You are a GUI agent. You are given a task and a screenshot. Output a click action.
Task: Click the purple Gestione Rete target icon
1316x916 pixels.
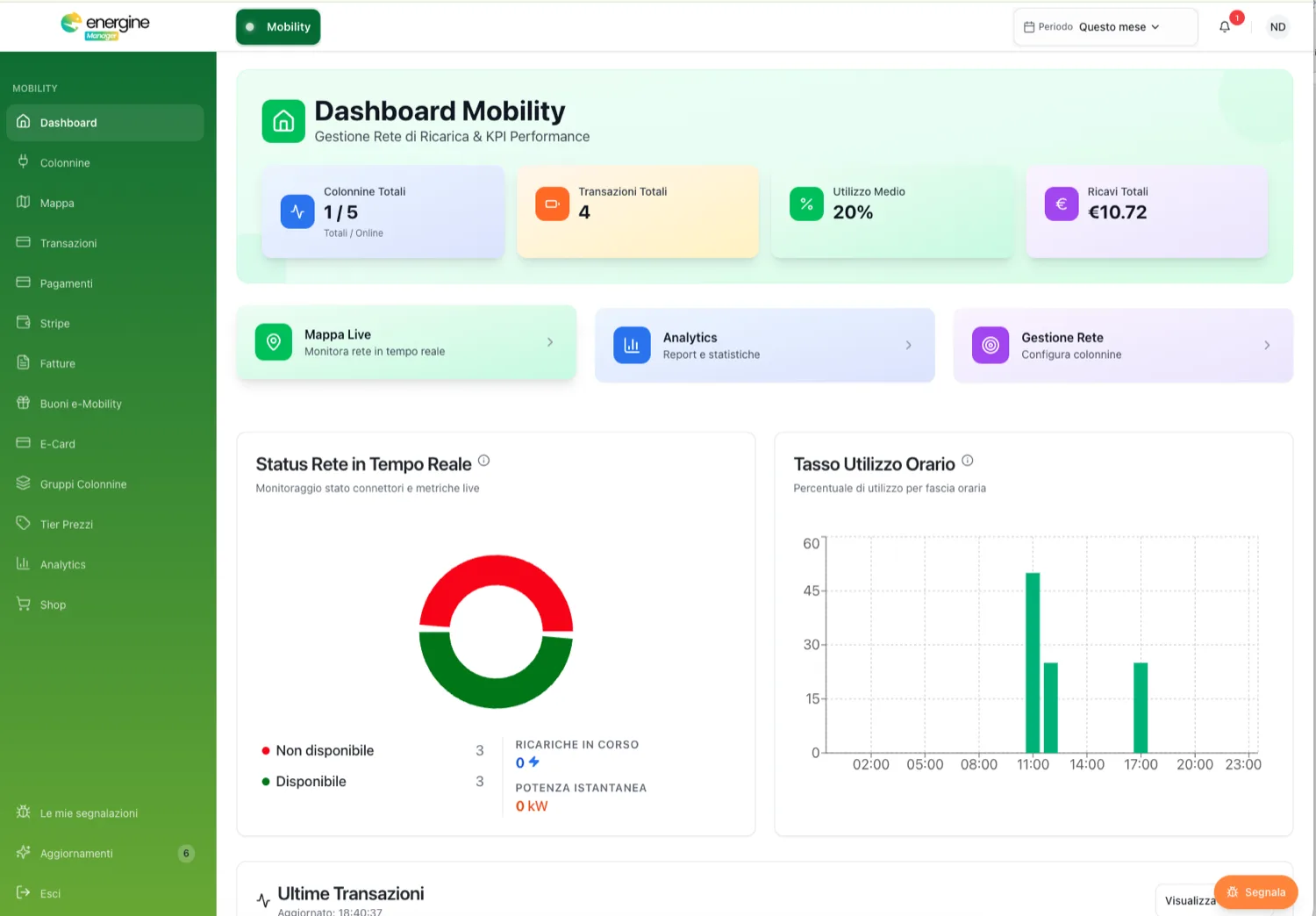991,345
